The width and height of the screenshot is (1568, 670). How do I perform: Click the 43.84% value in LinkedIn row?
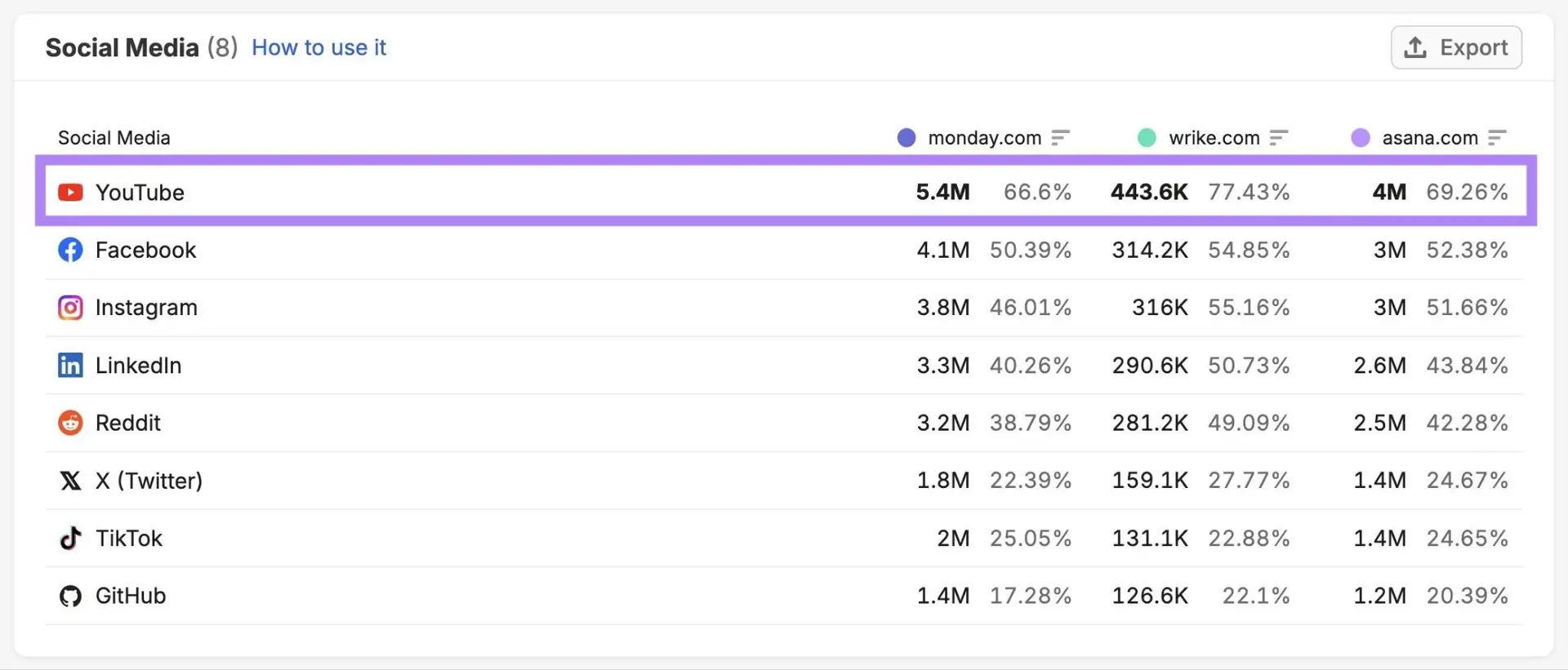click(1467, 365)
